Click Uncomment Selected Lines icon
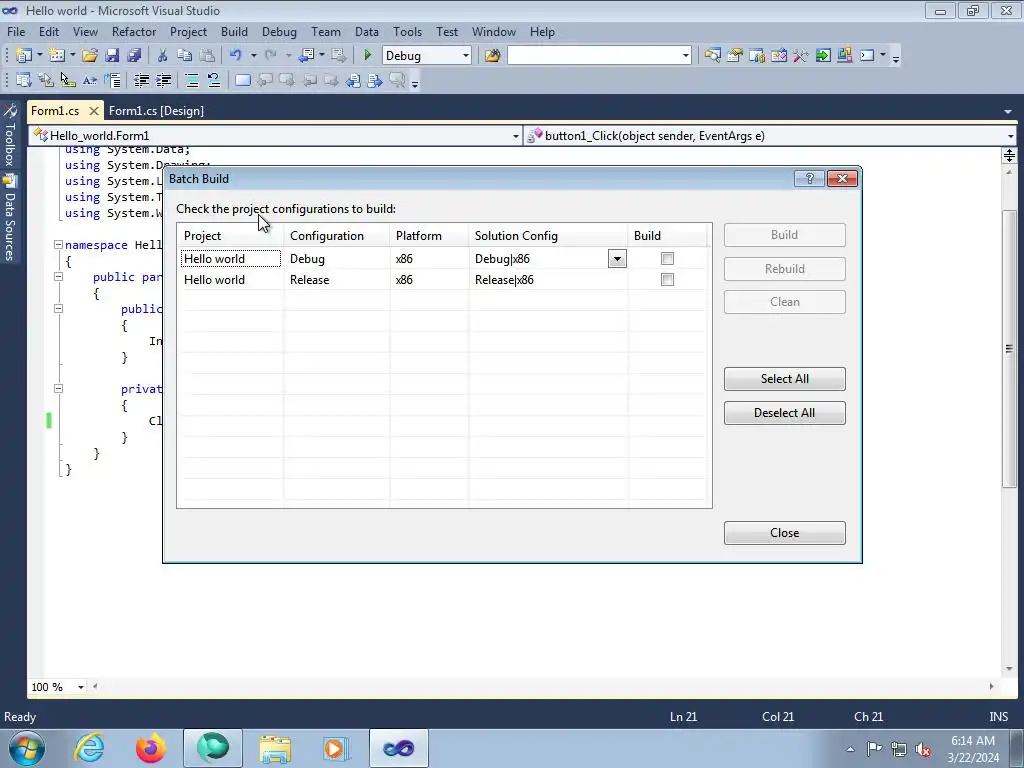1024x768 pixels. pyautogui.click(x=214, y=80)
